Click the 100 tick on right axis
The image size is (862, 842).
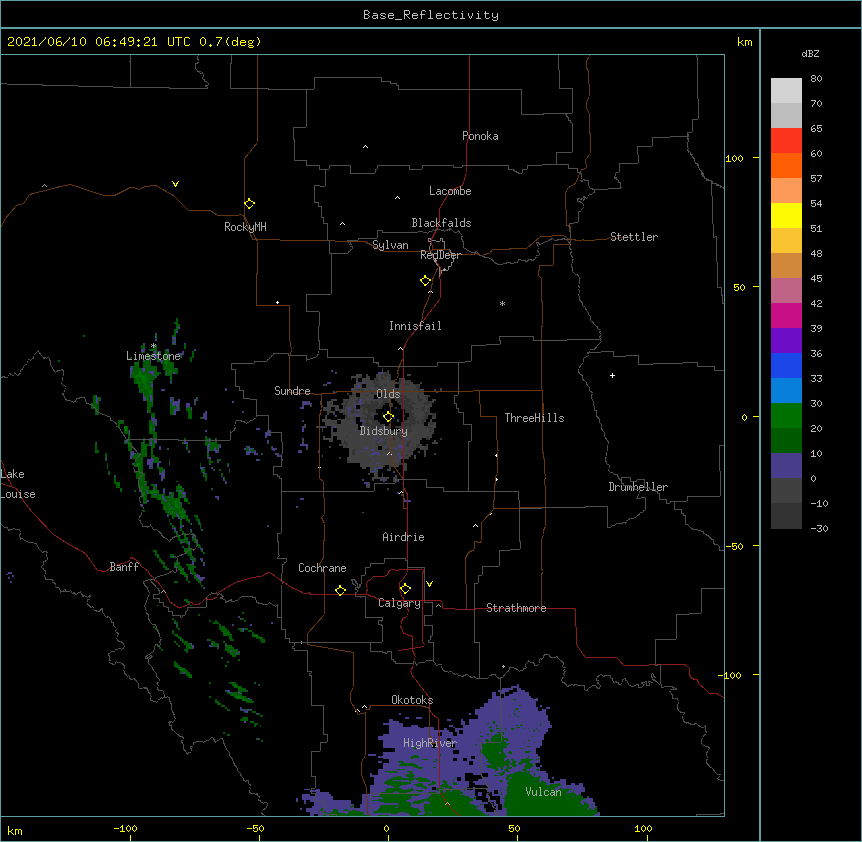(x=734, y=158)
